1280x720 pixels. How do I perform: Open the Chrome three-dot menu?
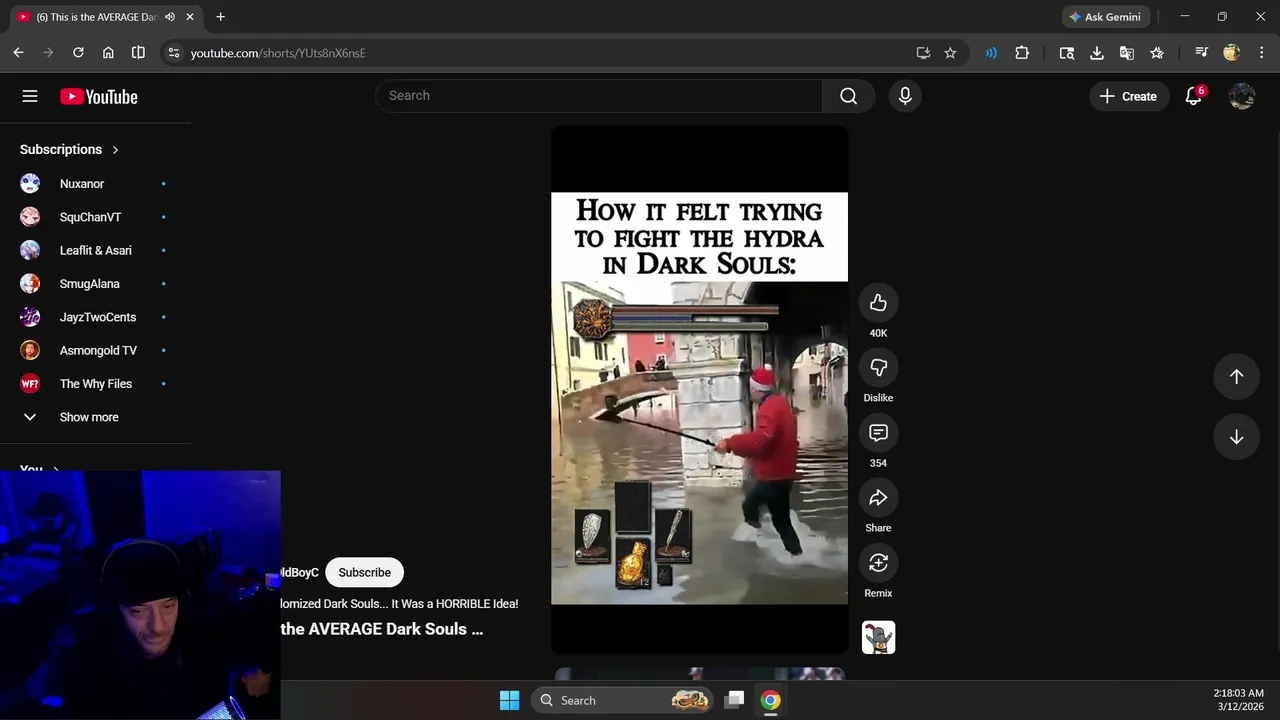(1261, 53)
